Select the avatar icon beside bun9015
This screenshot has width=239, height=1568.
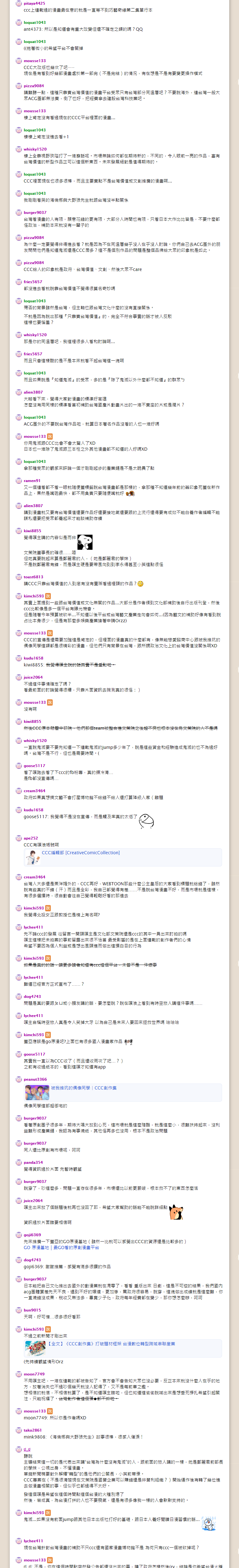(x=19, y=1310)
